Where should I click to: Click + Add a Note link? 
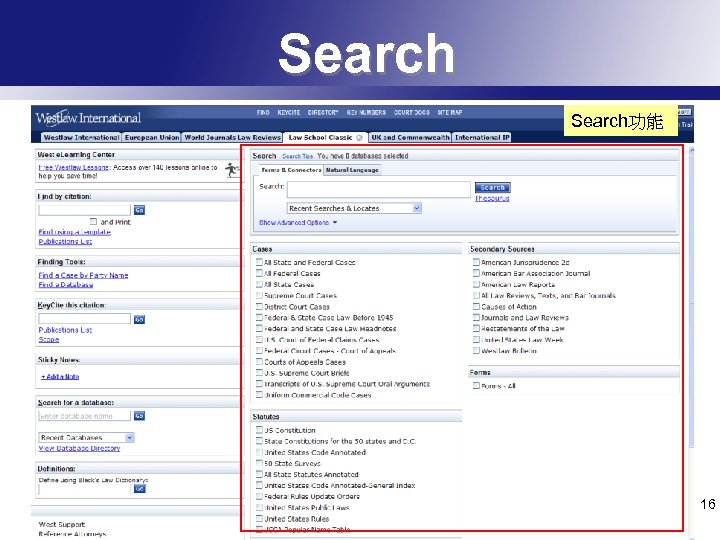pyautogui.click(x=60, y=377)
